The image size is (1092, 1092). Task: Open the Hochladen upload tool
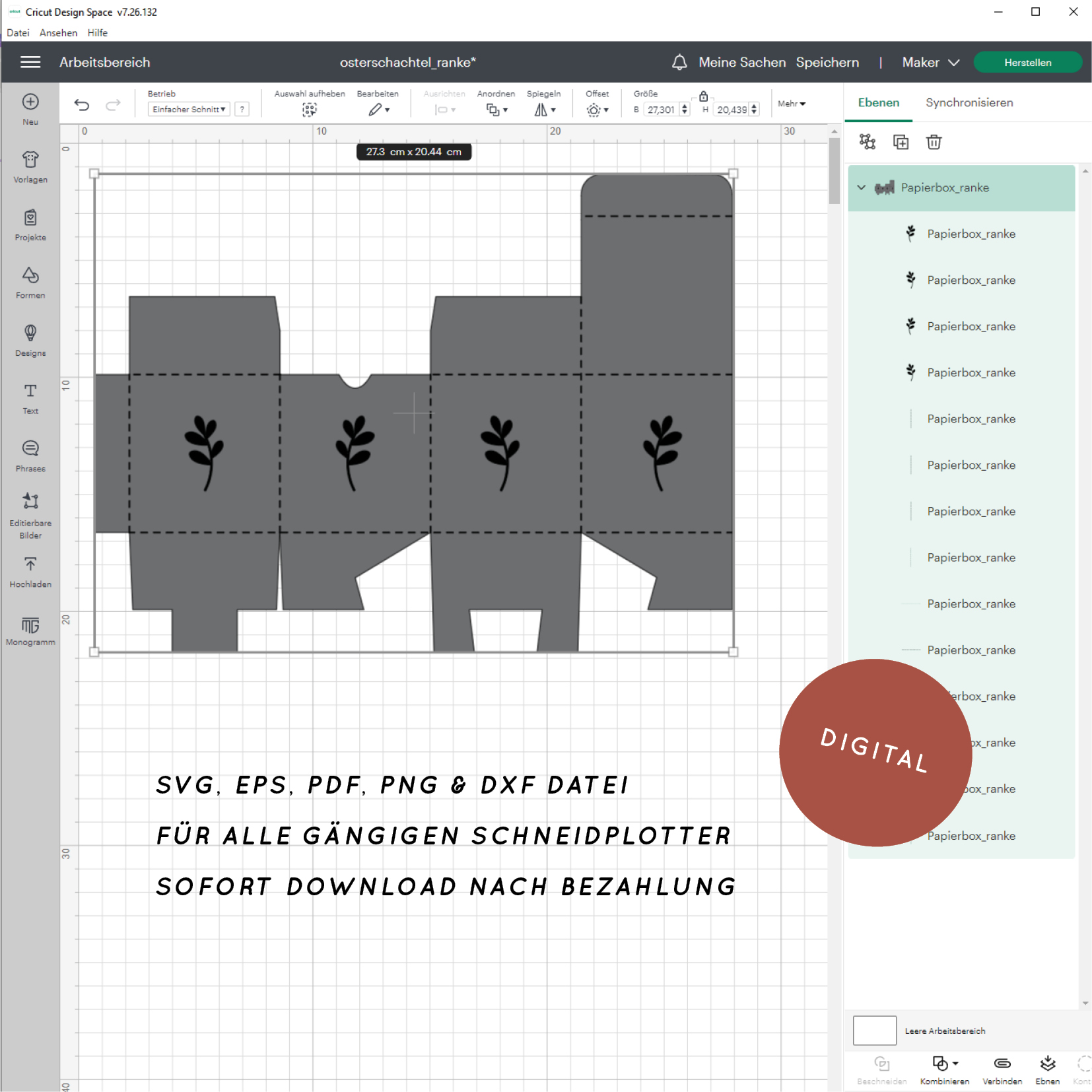30,571
